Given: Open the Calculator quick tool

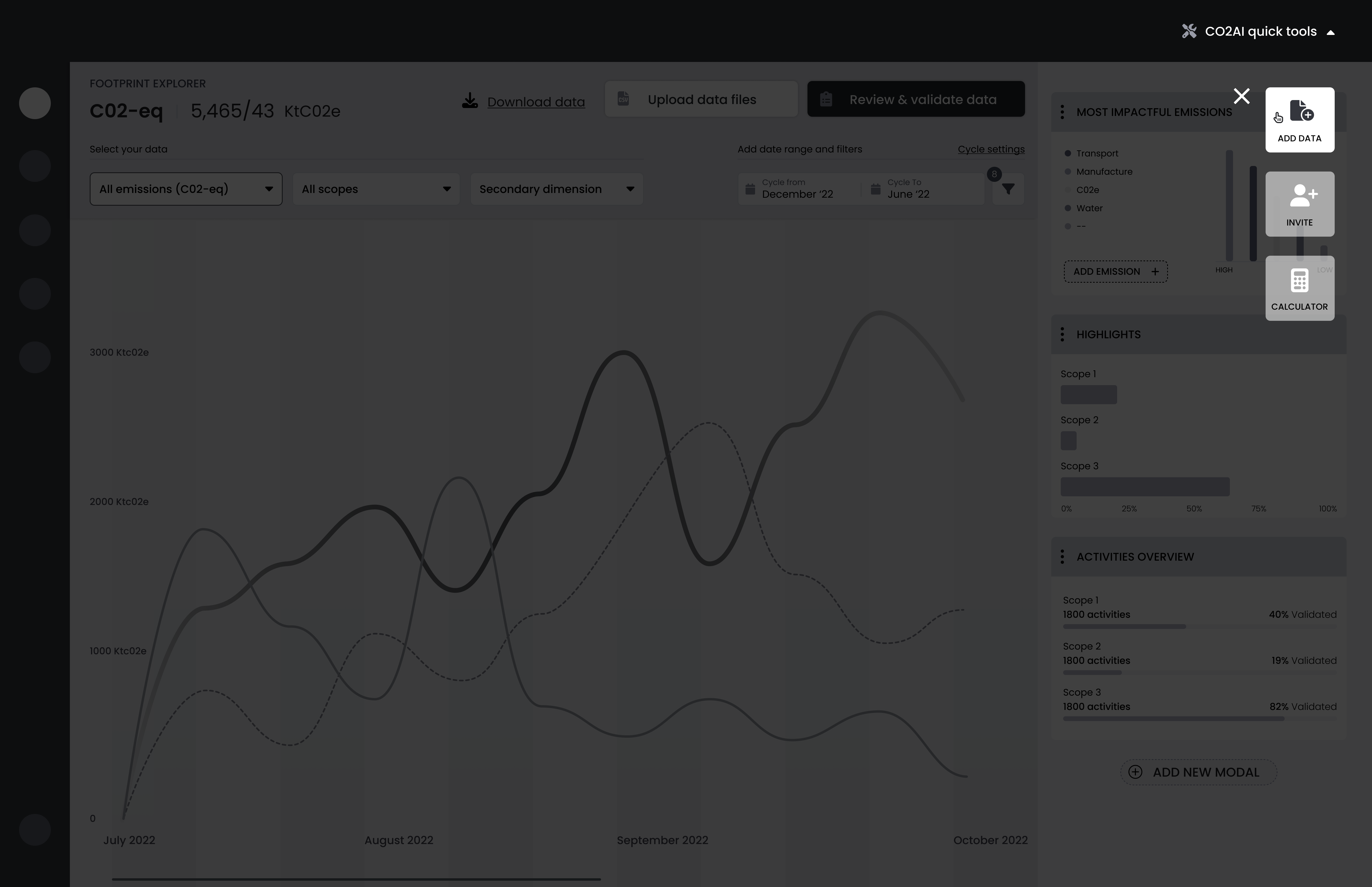Looking at the screenshot, I should pos(1299,288).
